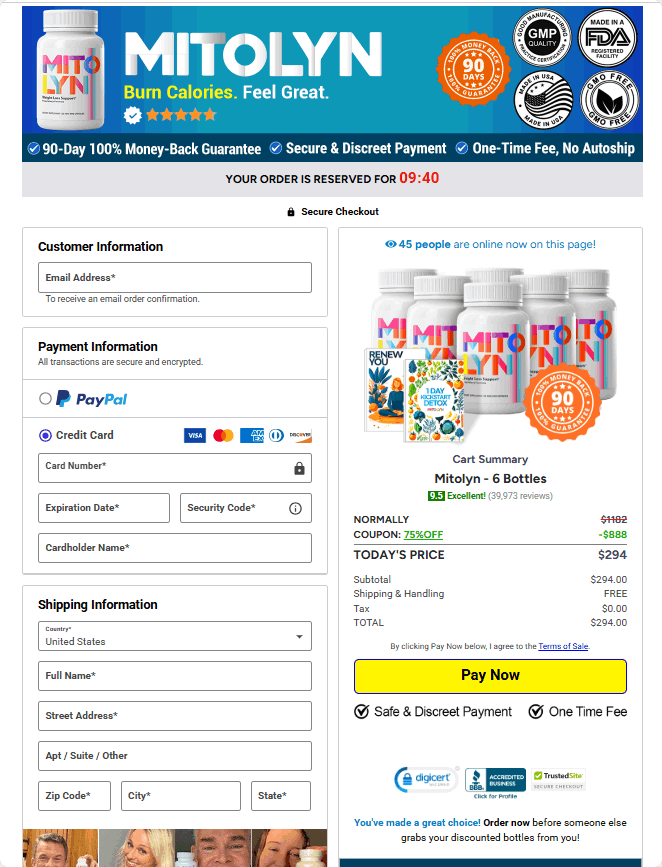Click the 75%OFF coupon link
This screenshot has height=867, width=662.
pyautogui.click(x=423, y=535)
